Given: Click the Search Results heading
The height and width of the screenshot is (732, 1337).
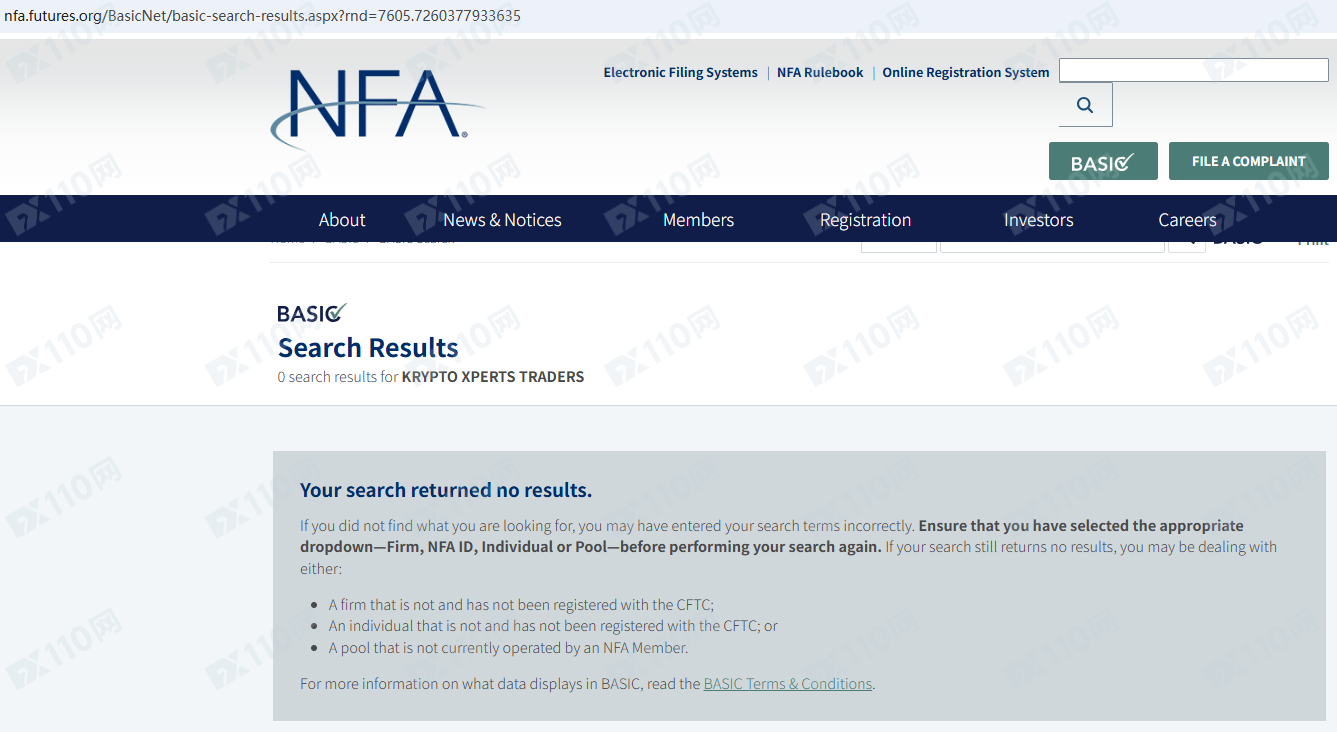Looking at the screenshot, I should [x=368, y=348].
